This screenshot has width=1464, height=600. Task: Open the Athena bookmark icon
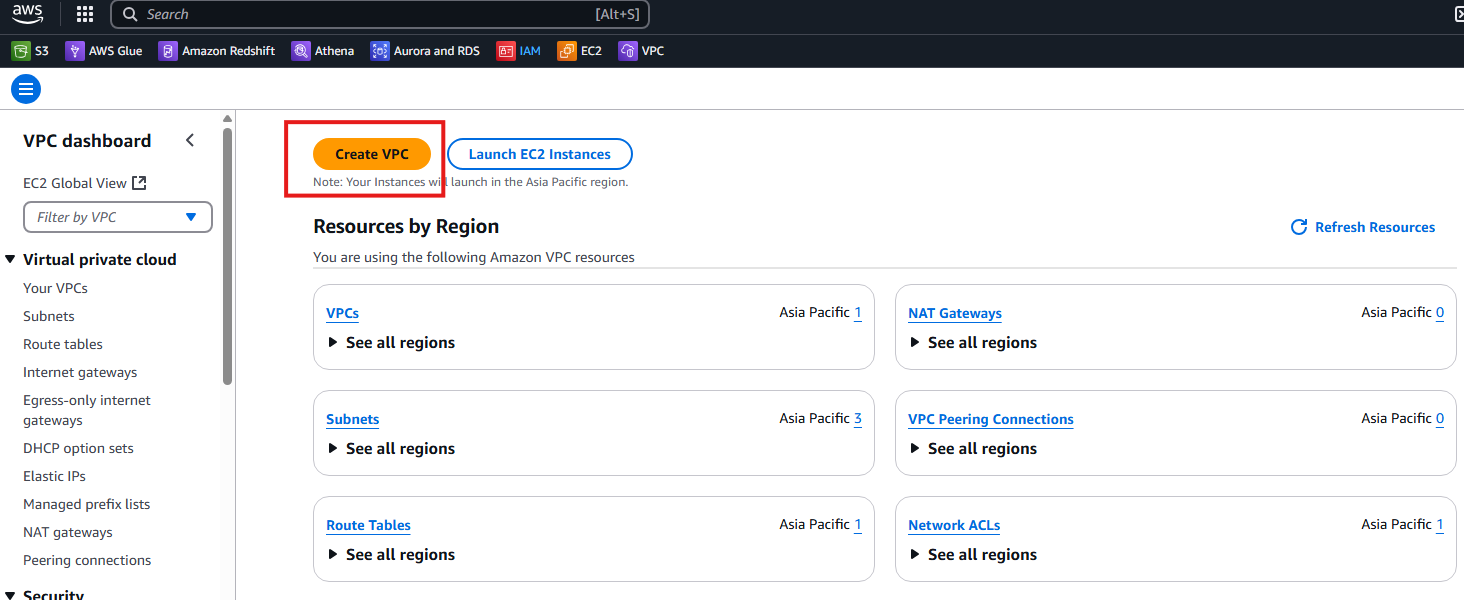(x=301, y=50)
